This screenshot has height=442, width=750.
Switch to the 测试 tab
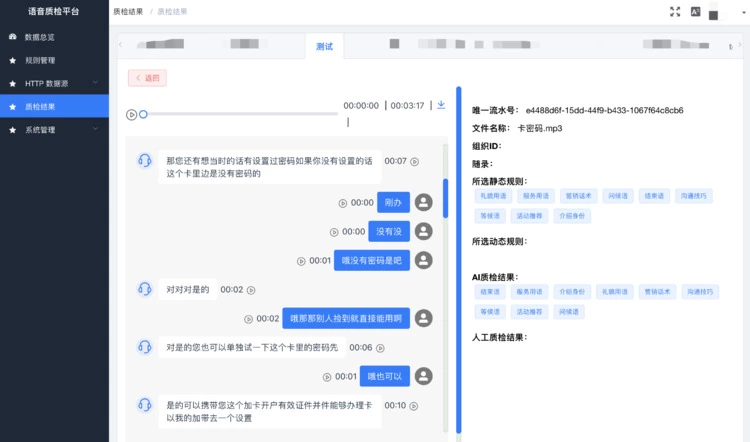tap(325, 47)
